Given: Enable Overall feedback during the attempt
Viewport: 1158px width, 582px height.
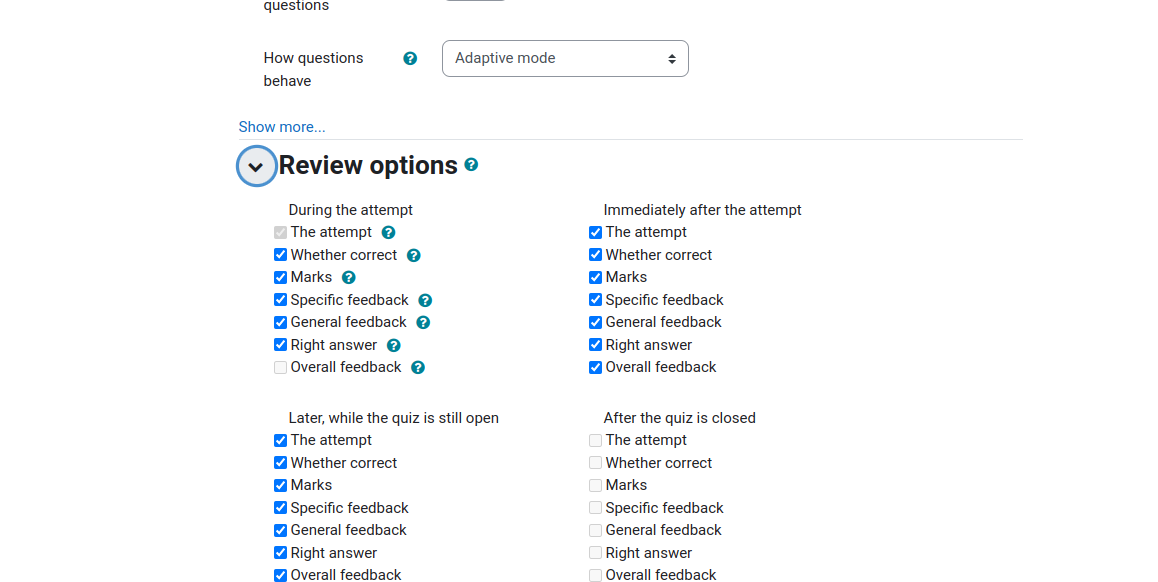Looking at the screenshot, I should [281, 368].
